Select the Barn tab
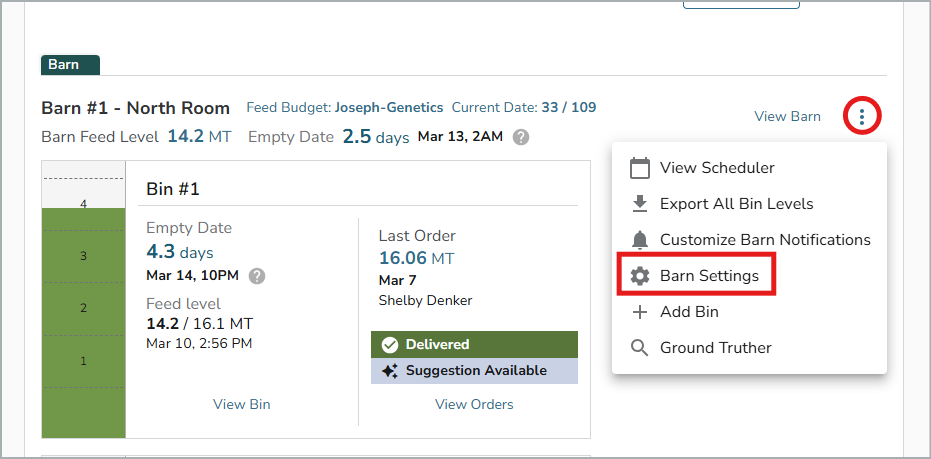 [x=69, y=65]
